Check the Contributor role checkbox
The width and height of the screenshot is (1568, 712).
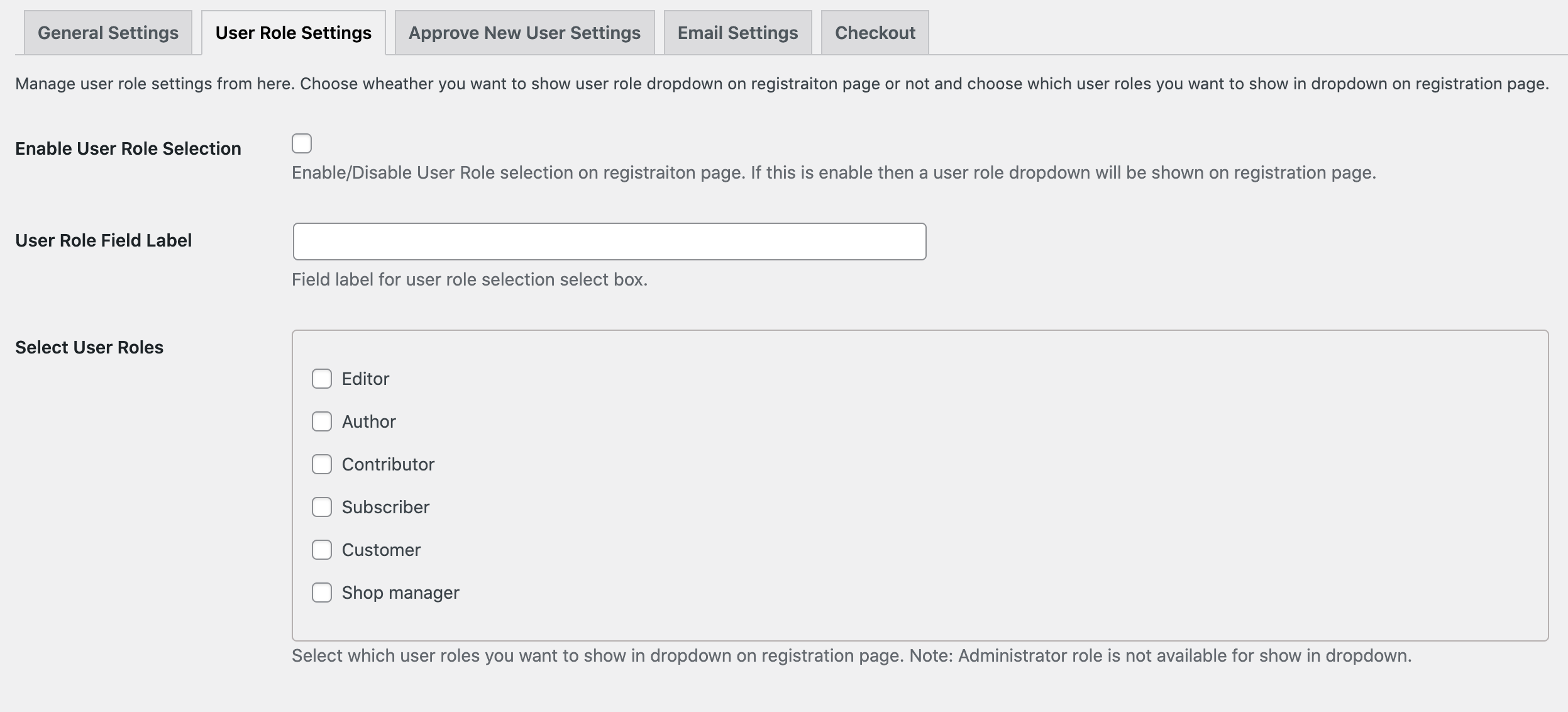click(x=323, y=464)
